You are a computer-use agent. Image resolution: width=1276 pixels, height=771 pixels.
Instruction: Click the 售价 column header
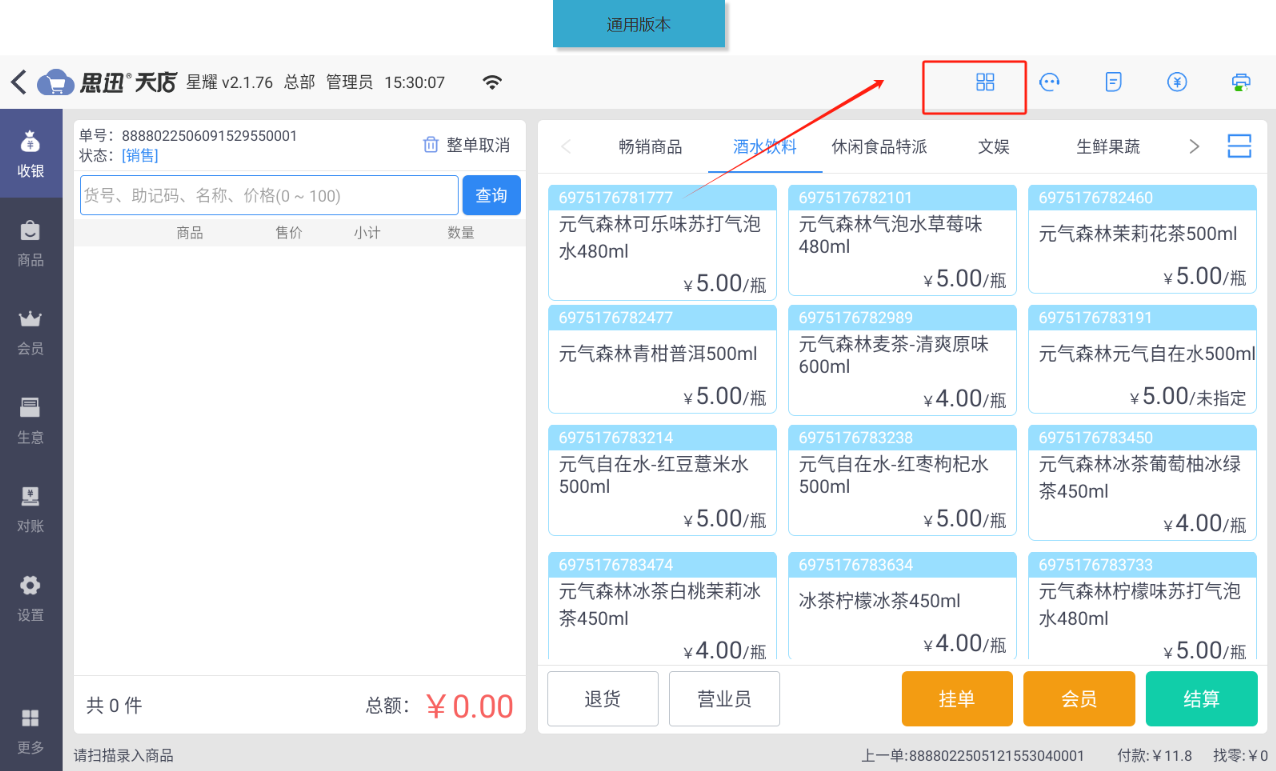click(289, 233)
